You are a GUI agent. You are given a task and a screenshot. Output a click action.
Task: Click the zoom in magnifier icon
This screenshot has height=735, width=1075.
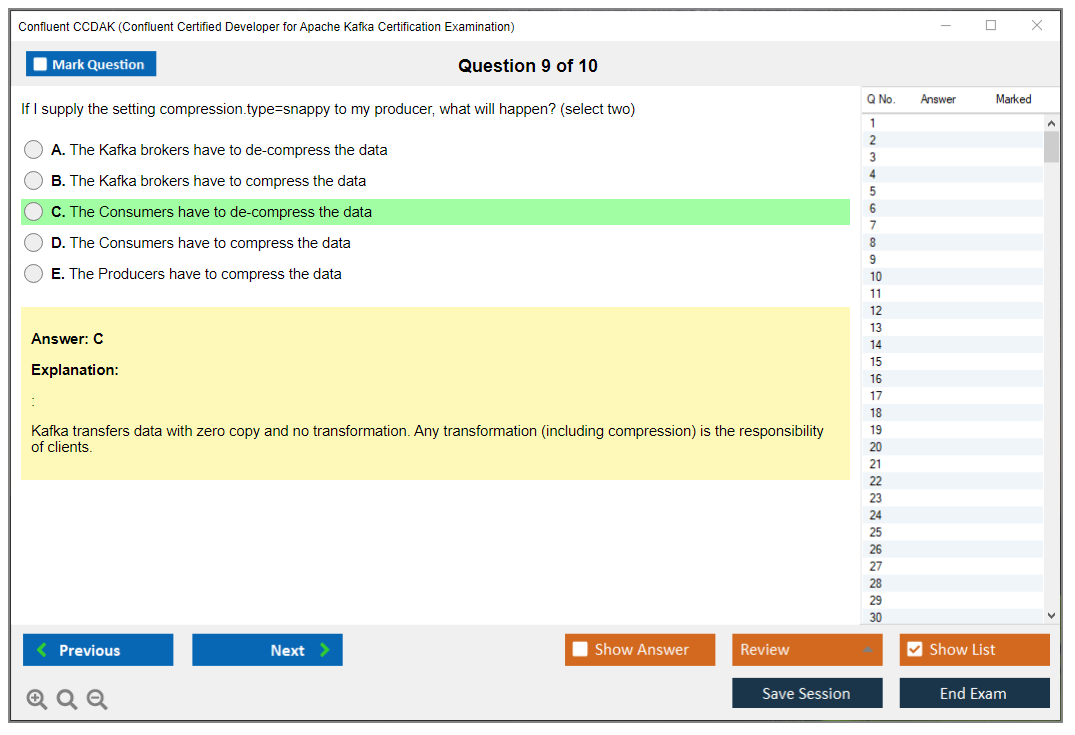[x=37, y=699]
